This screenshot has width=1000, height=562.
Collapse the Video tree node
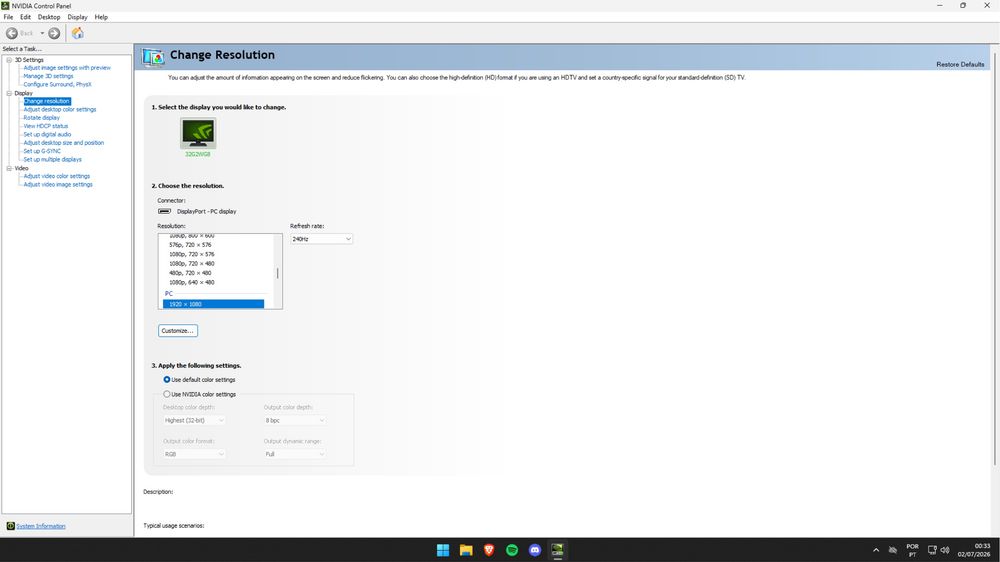click(x=9, y=168)
